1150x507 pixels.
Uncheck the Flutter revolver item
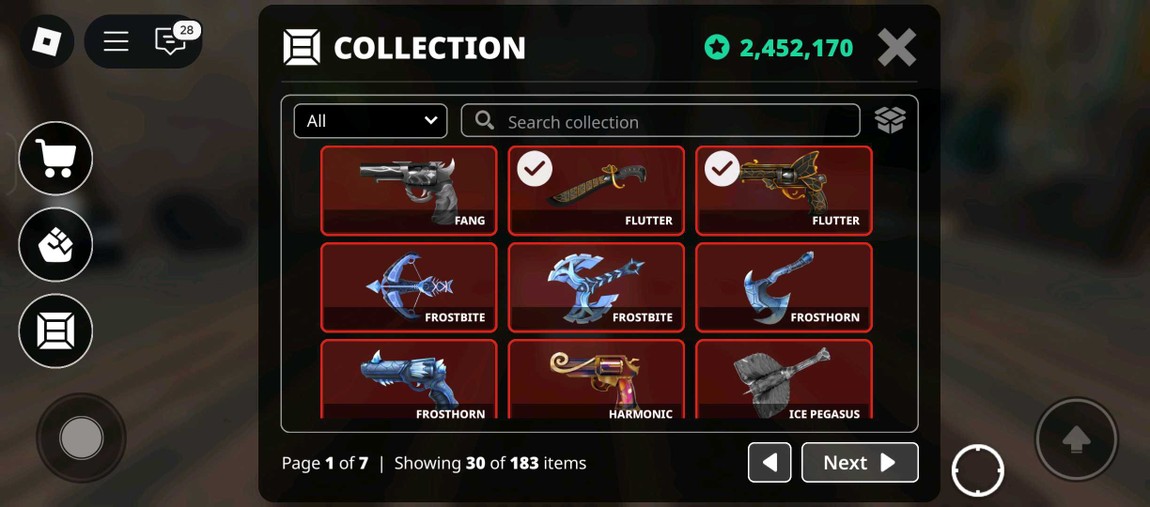[x=784, y=190]
